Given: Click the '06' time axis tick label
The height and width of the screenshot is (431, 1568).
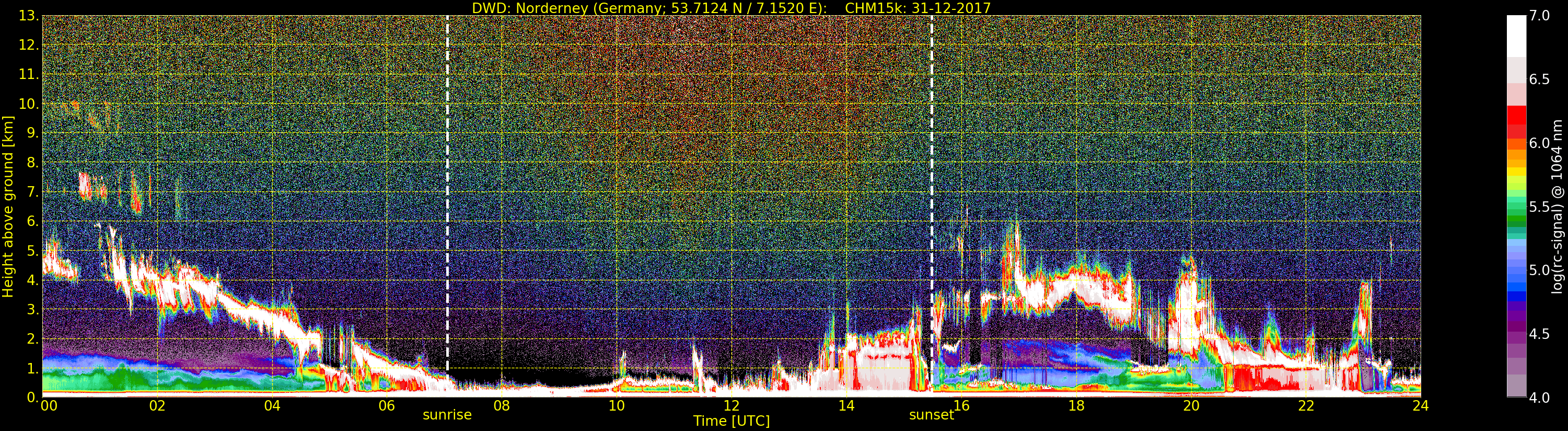Looking at the screenshot, I should coord(387,406).
